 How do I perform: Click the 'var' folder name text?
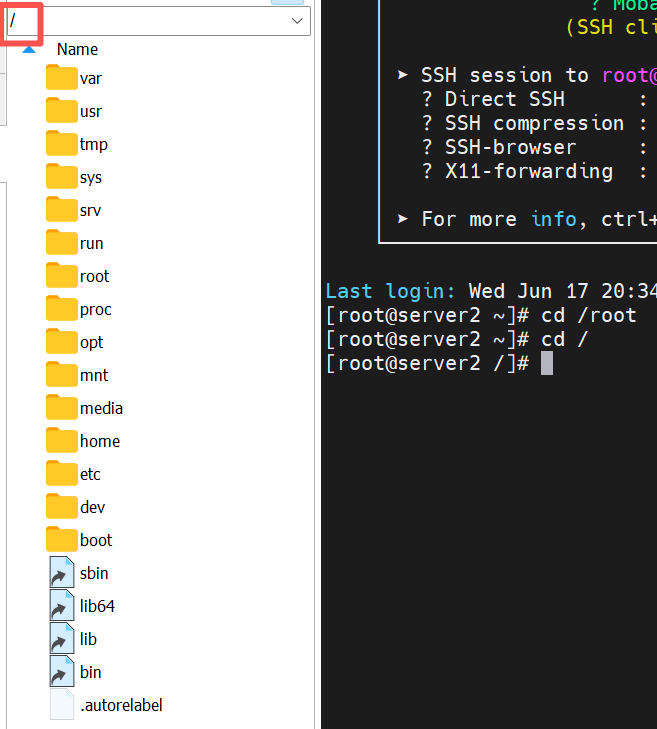coord(91,78)
